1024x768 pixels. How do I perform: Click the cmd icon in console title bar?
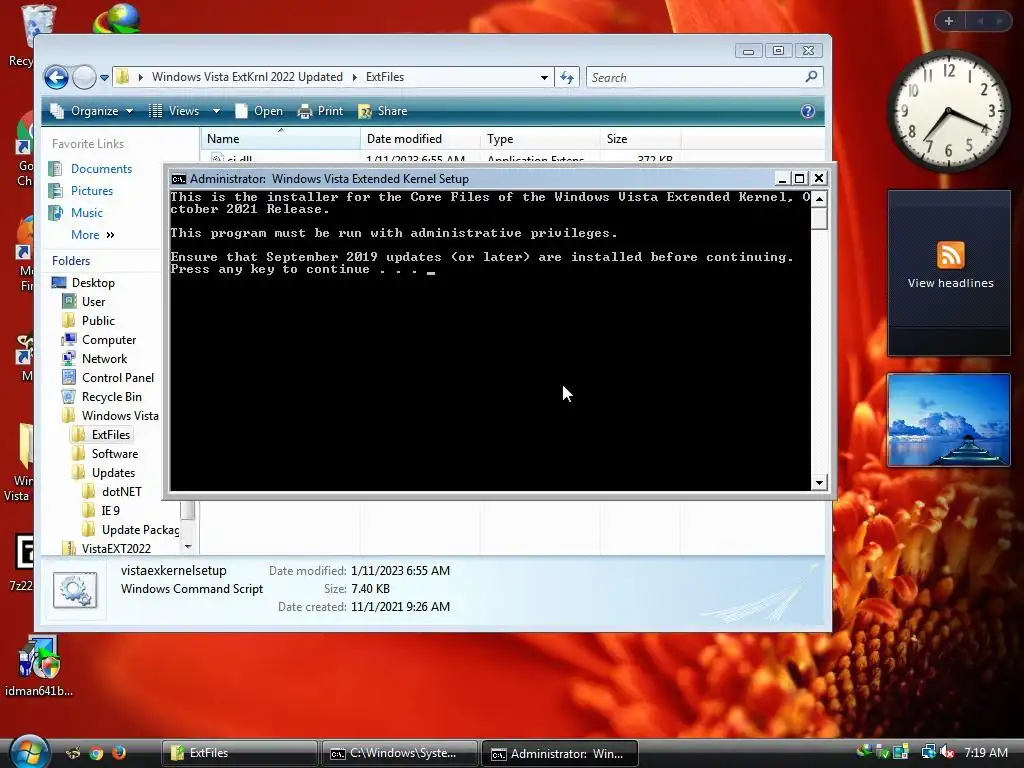click(x=178, y=179)
